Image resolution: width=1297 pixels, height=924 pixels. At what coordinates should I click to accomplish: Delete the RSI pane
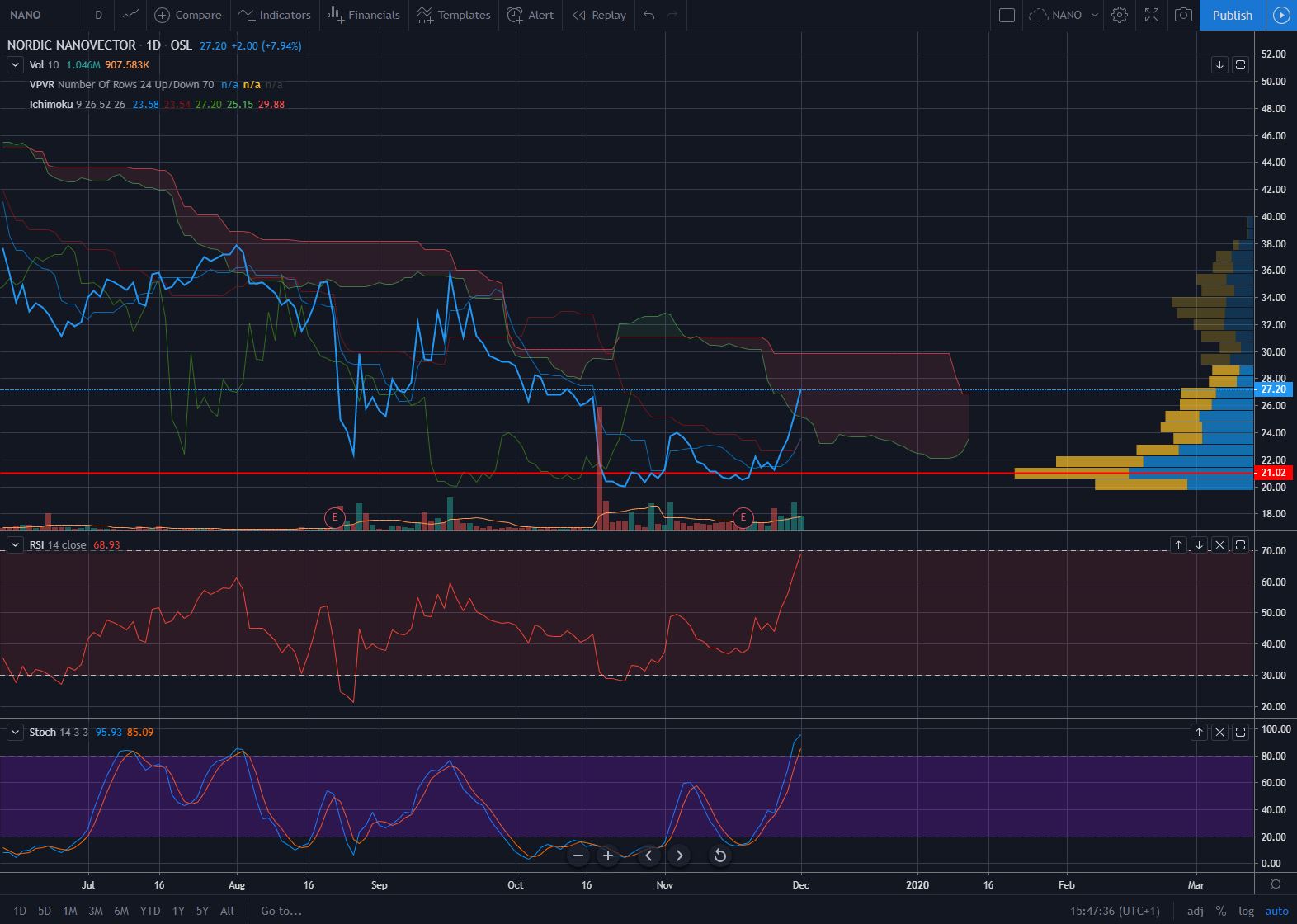1219,544
